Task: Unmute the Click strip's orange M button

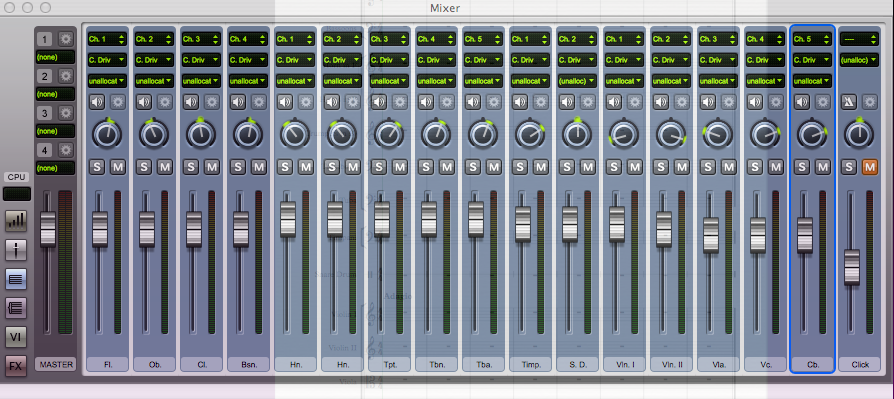Action: (869, 167)
